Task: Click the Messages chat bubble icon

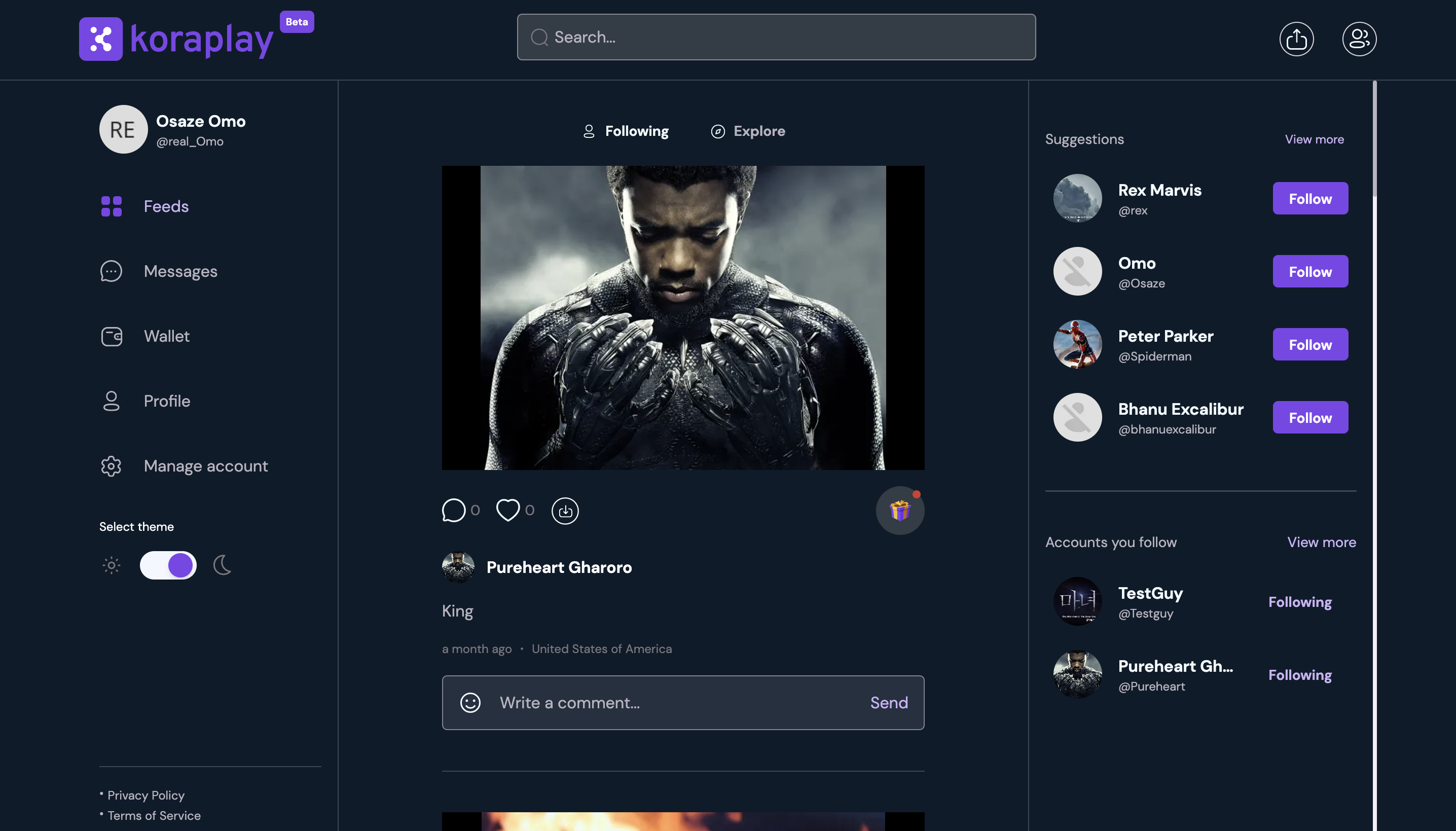Action: [x=111, y=271]
